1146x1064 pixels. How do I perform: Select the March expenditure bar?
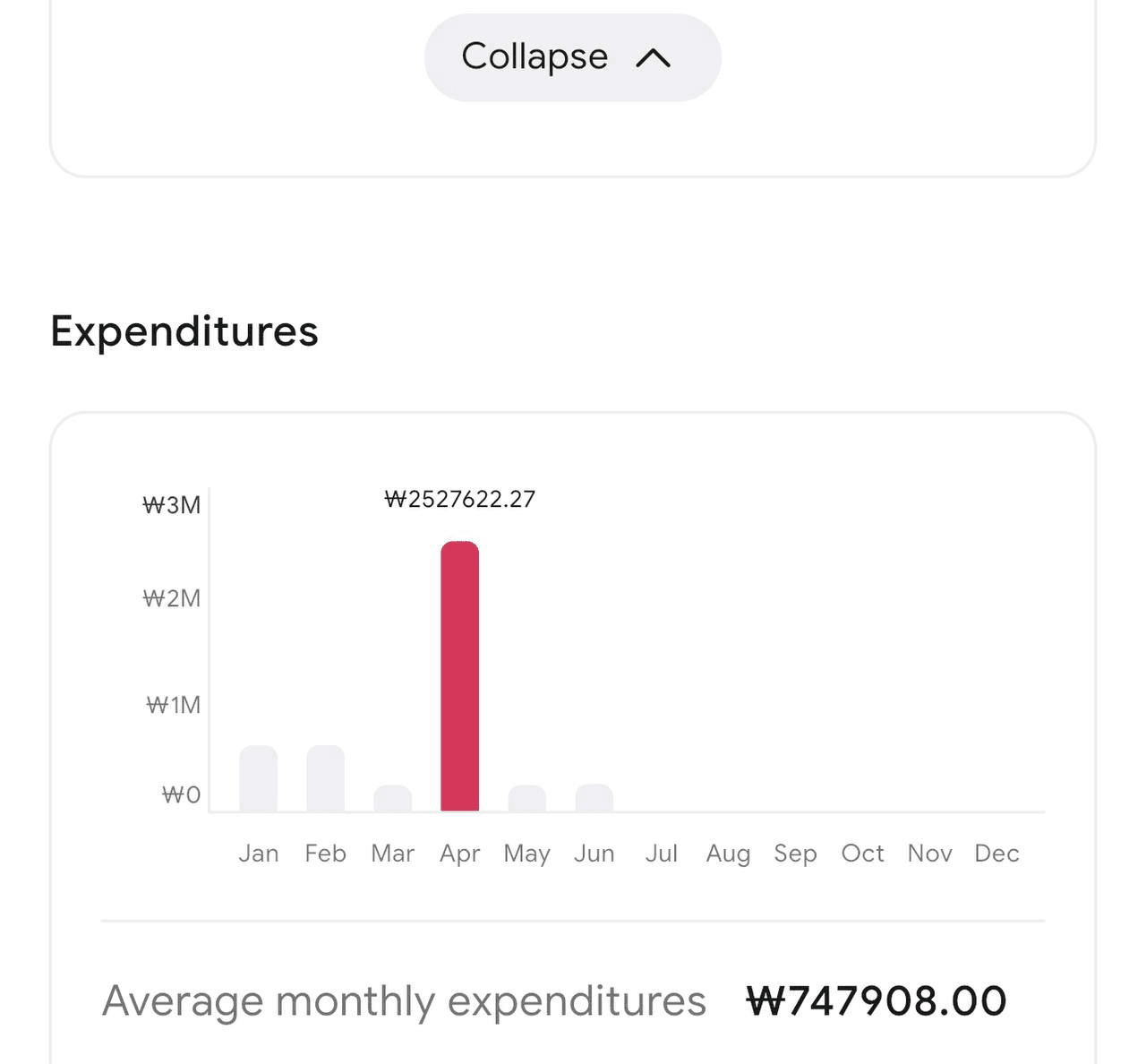click(393, 798)
